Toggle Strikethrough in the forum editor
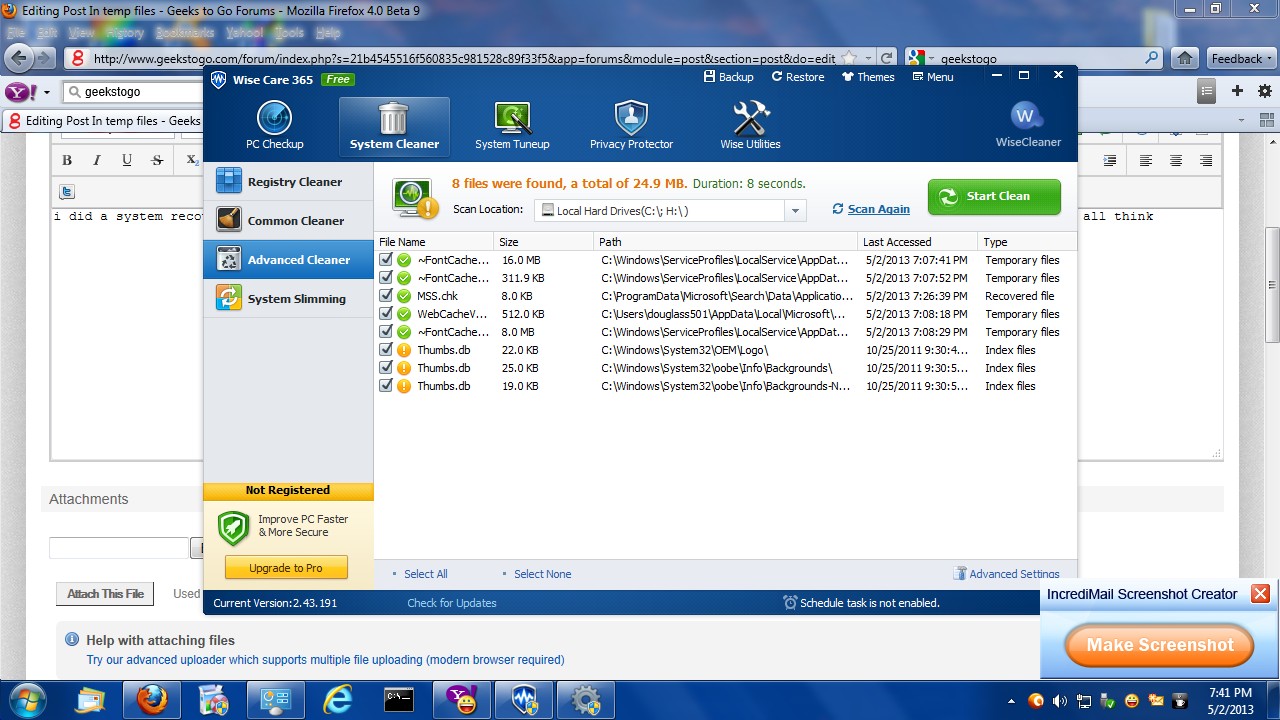The width and height of the screenshot is (1280, 720). tap(157, 160)
